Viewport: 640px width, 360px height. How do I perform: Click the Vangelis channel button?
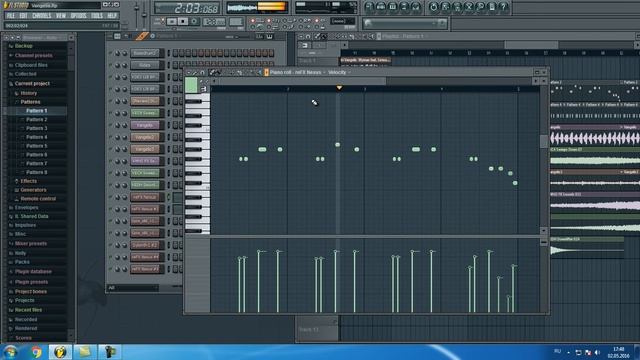pyautogui.click(x=145, y=125)
